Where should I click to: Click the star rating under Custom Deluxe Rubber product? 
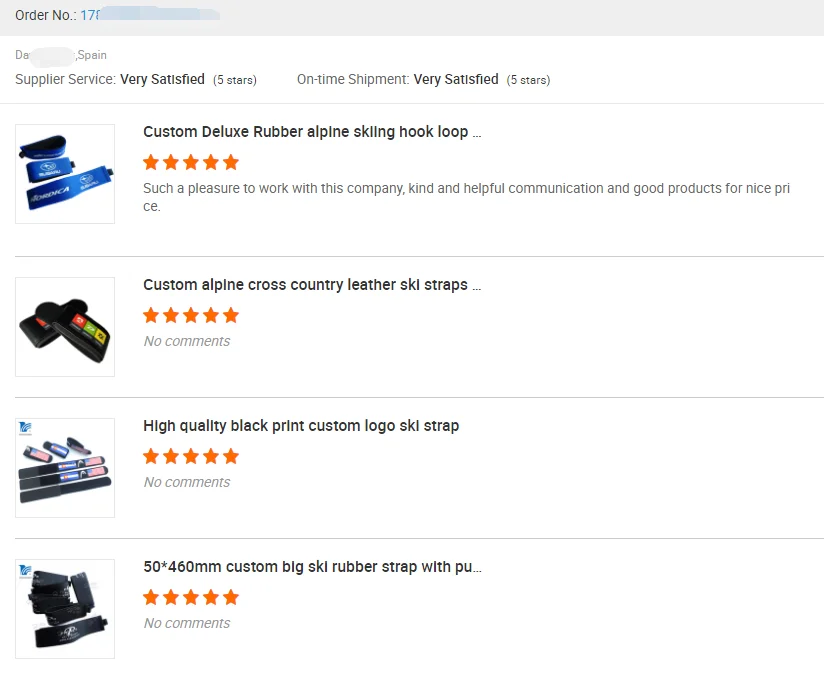pyautogui.click(x=191, y=162)
